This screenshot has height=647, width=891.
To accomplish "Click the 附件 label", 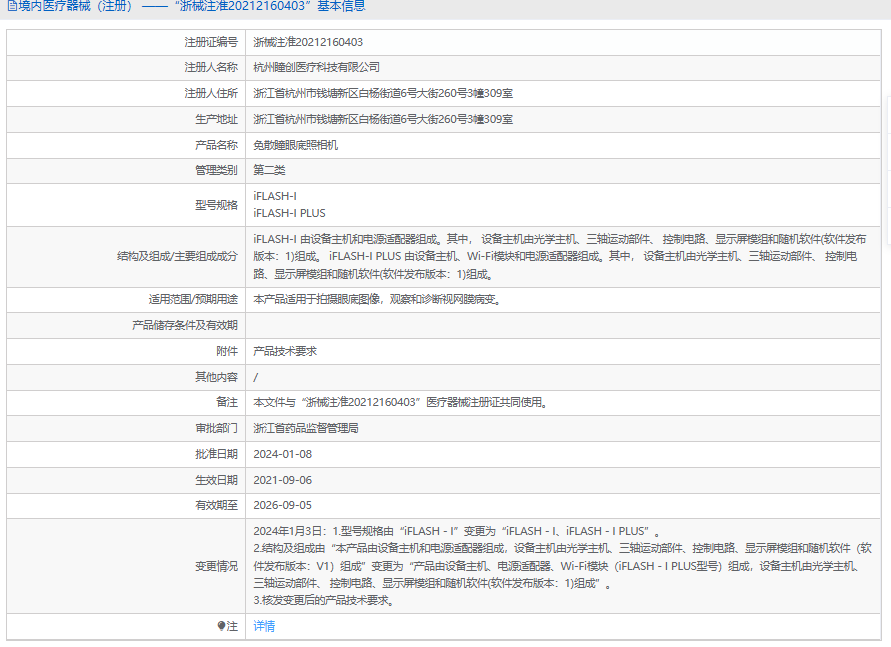I will click(x=227, y=351).
